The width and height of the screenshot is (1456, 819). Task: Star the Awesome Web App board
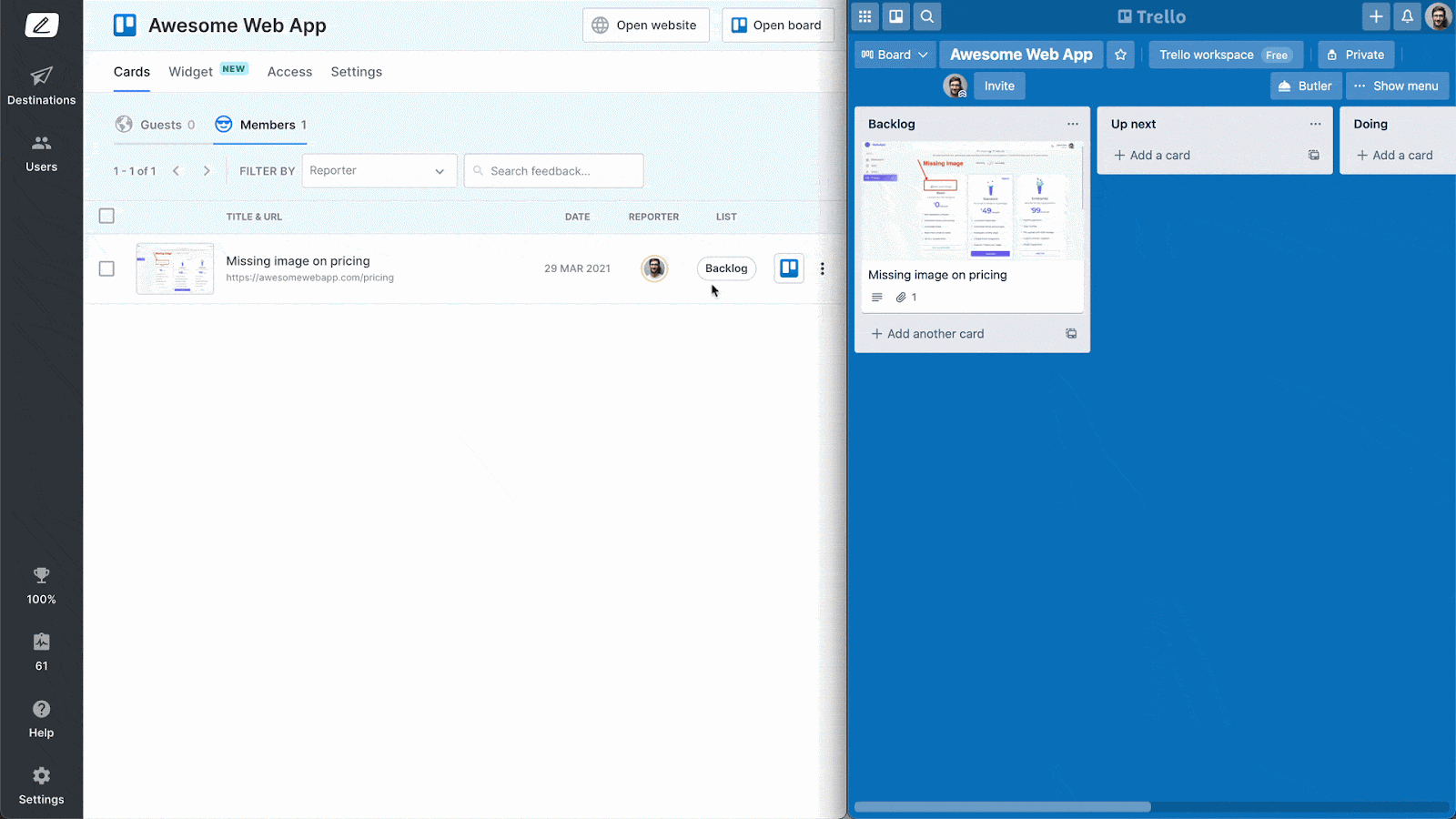click(1120, 55)
